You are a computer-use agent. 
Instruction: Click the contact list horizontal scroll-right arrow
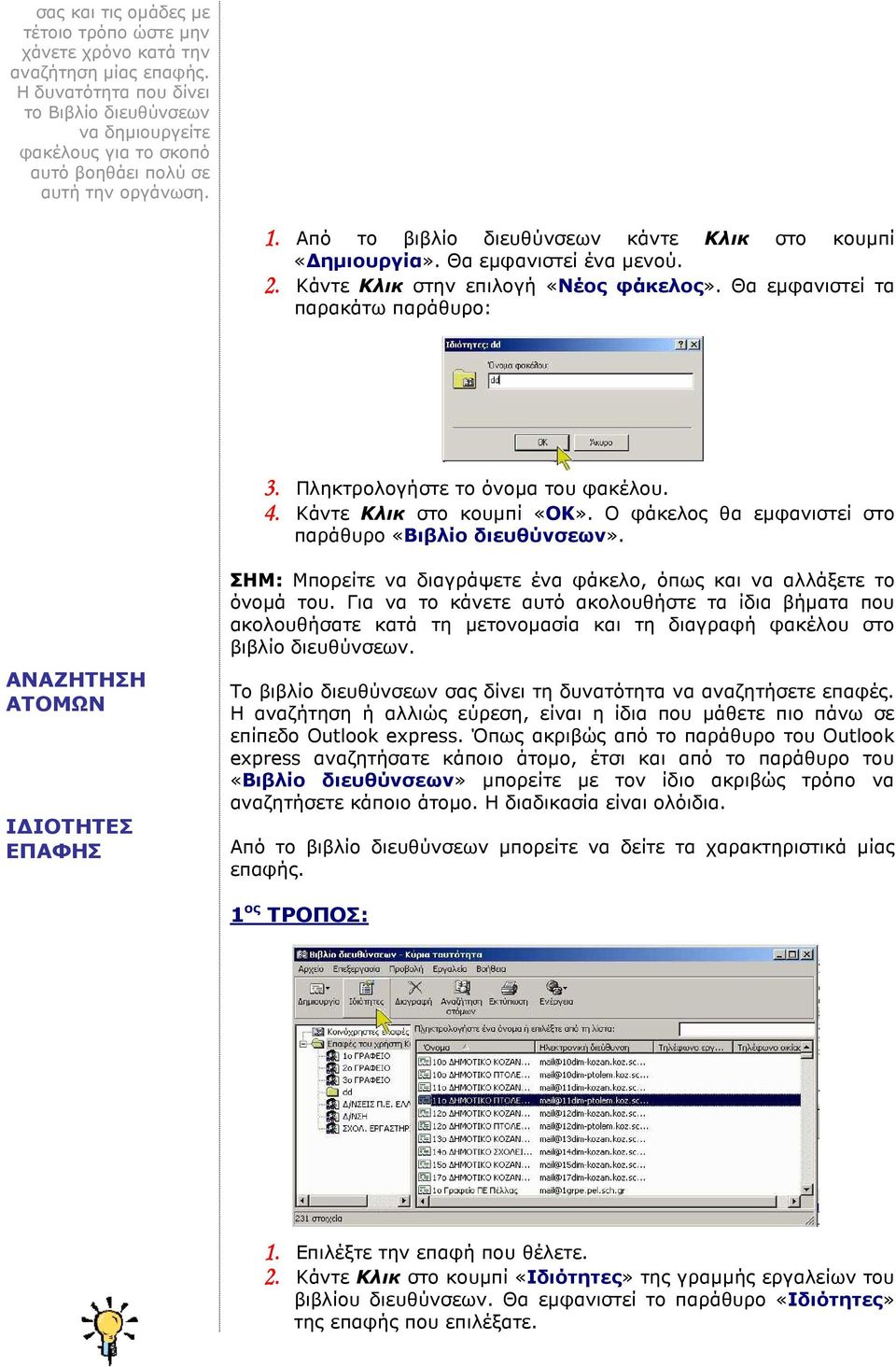795,1202
